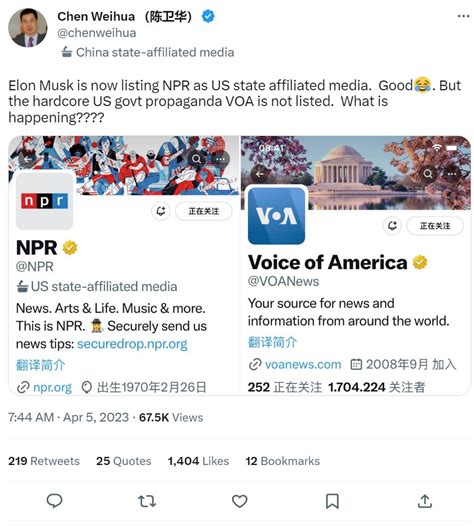The image size is (474, 527).
Task: Open the share upload icon
Action: pyautogui.click(x=425, y=501)
